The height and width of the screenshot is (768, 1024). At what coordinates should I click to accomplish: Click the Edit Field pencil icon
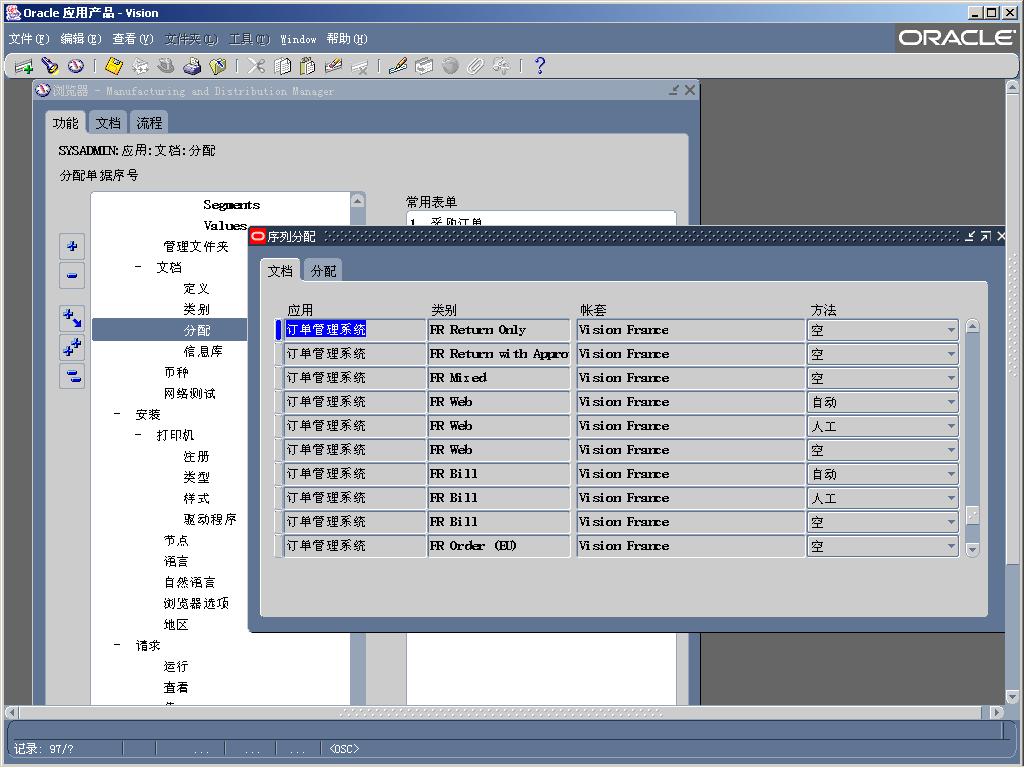click(x=398, y=66)
